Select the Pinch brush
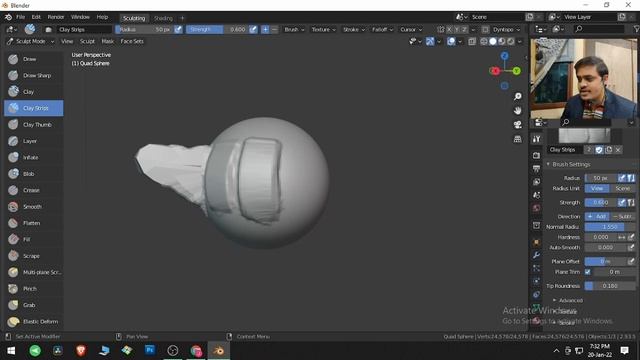 (x=33, y=289)
